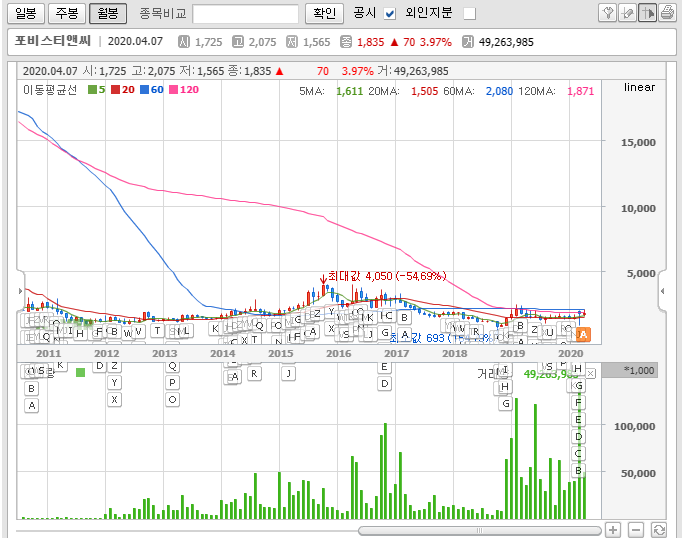Open the T disclosure marker near 2013
The width and height of the screenshot is (689, 538).
tap(157, 331)
